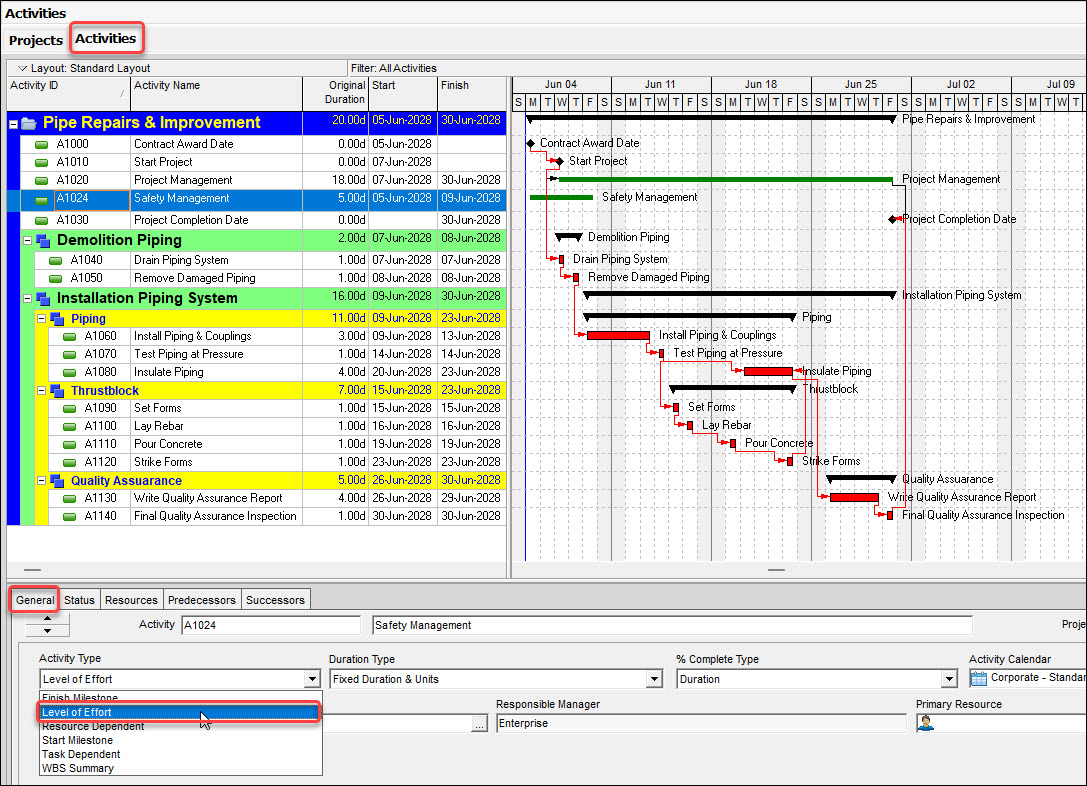Click the green activity icon for A1090
This screenshot has width=1087, height=786.
pos(69,408)
